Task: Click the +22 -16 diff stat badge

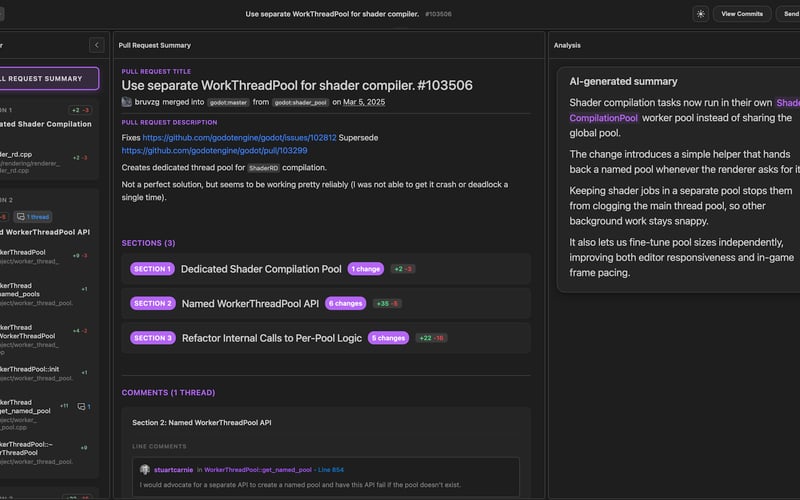Action: click(431, 338)
